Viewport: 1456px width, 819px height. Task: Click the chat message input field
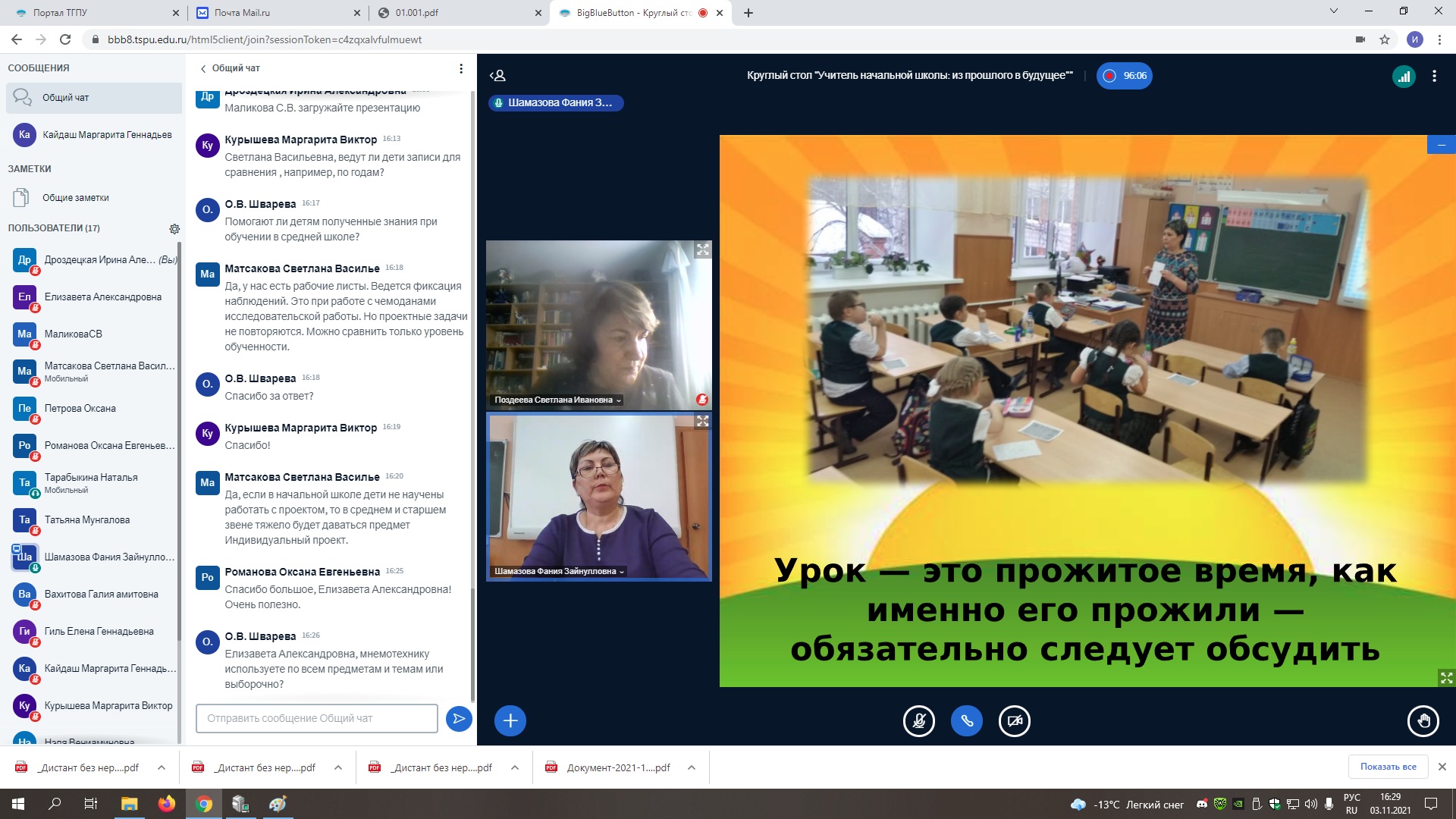tap(317, 718)
